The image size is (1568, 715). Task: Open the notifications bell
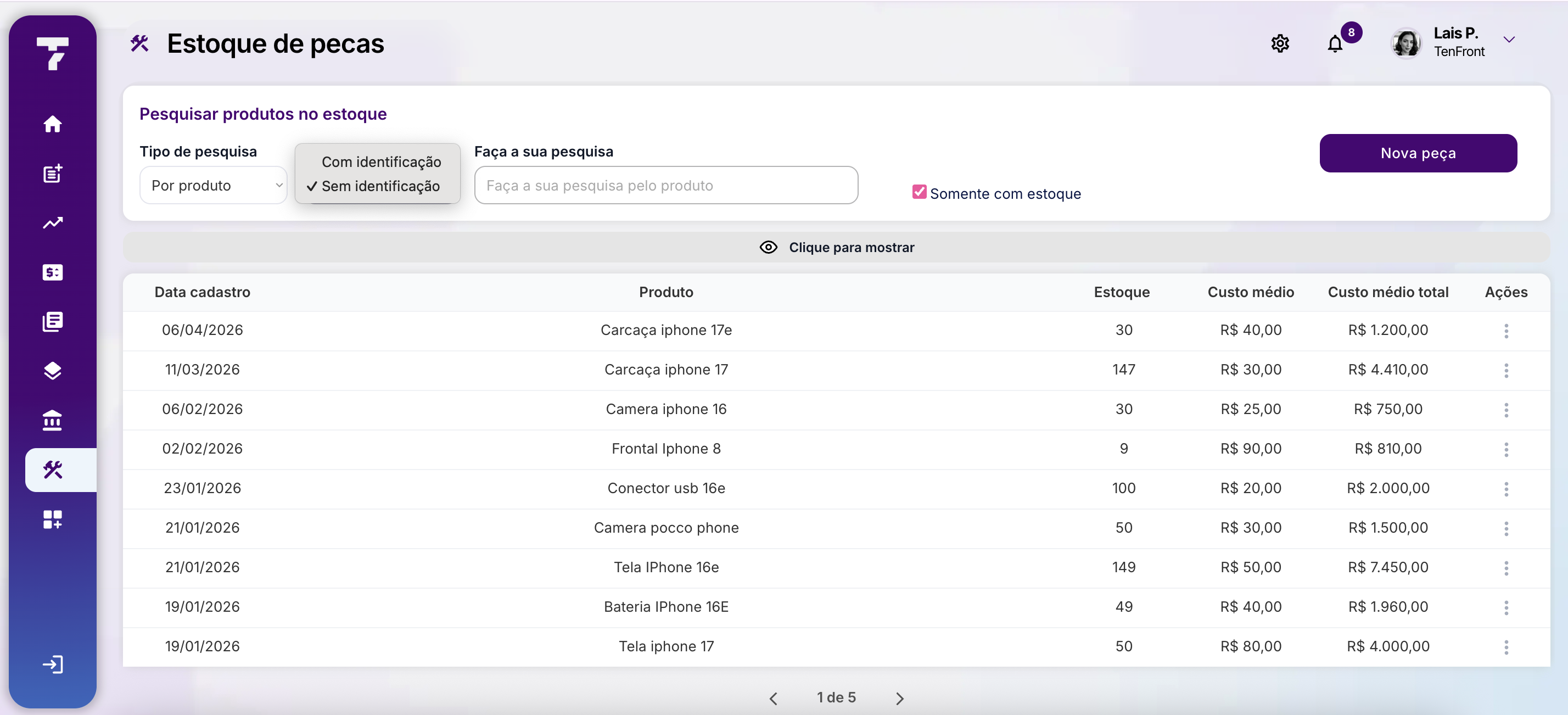1335,44
